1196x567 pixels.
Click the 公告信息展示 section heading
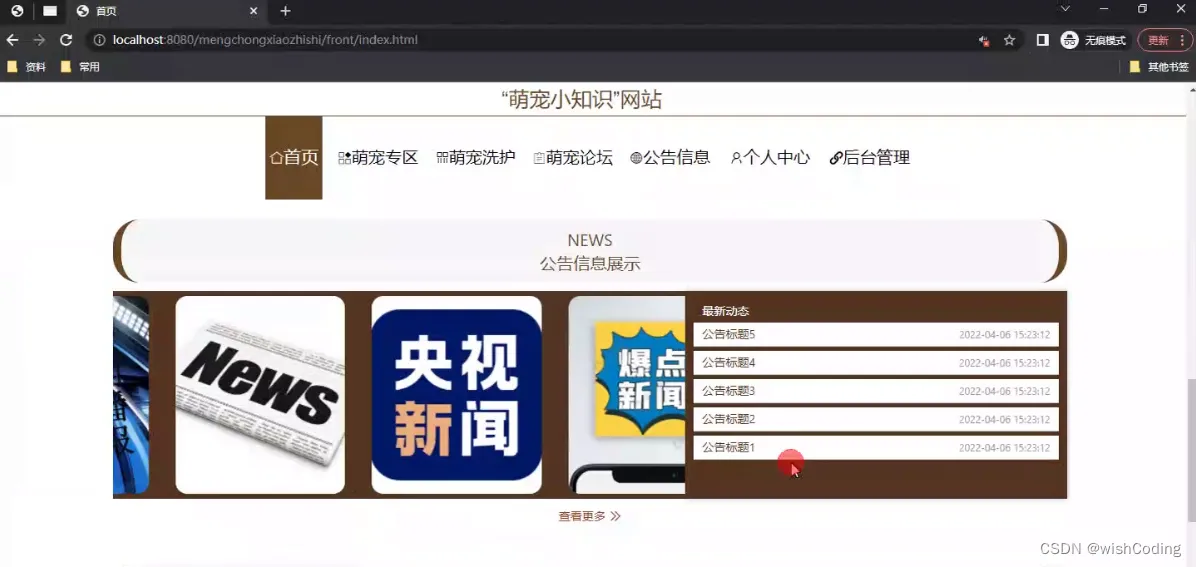pos(590,264)
